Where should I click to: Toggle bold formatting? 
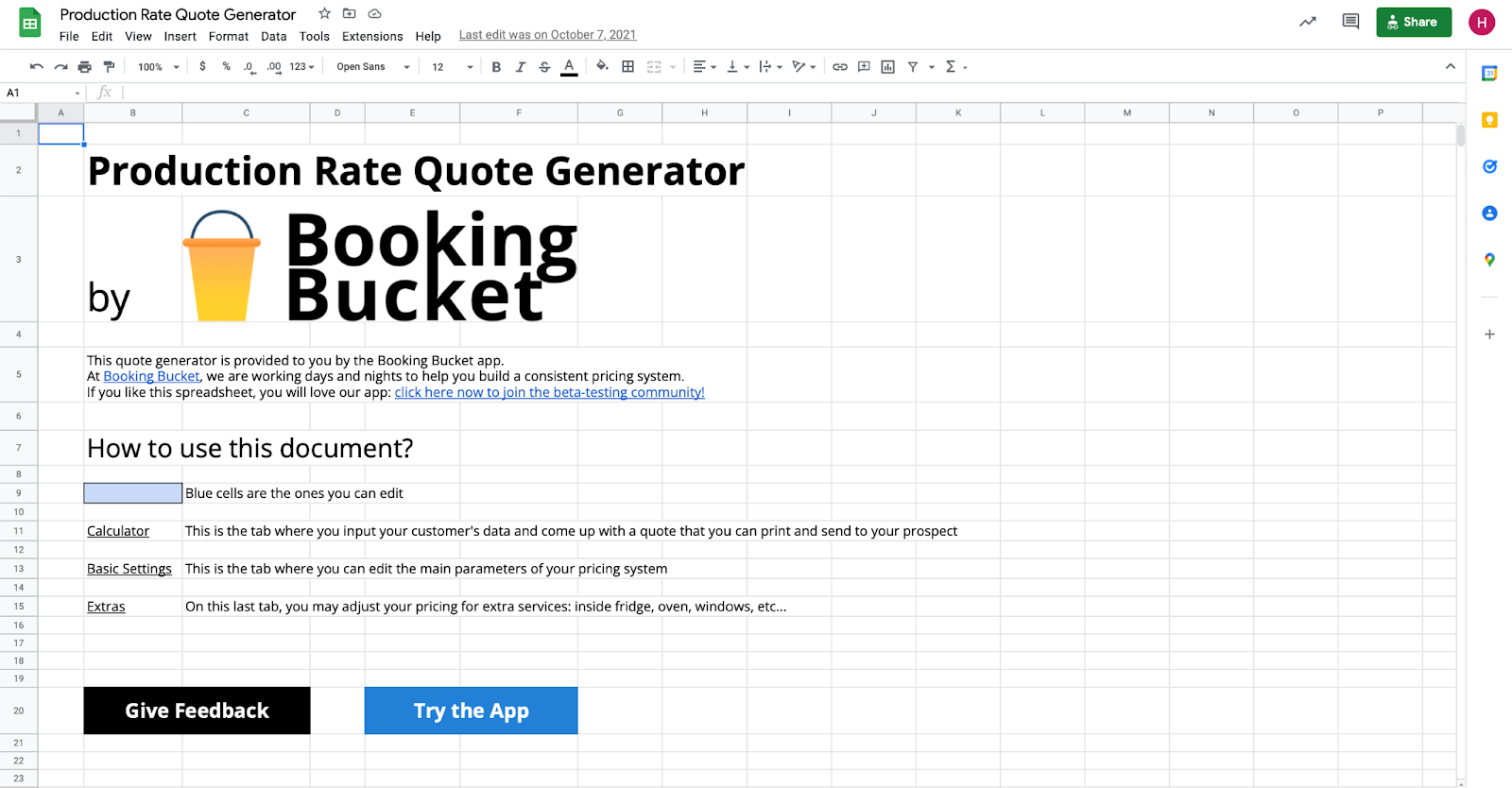[496, 67]
